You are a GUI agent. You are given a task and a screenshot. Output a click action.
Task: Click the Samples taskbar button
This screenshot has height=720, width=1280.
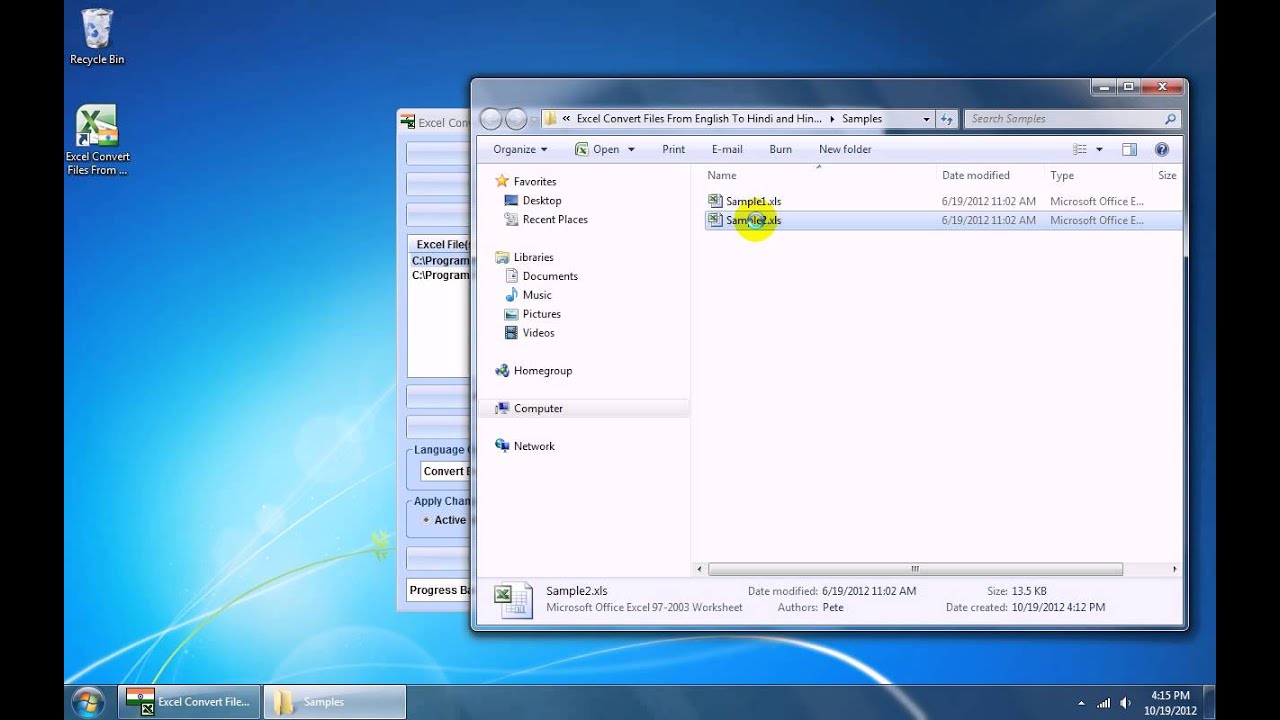335,702
